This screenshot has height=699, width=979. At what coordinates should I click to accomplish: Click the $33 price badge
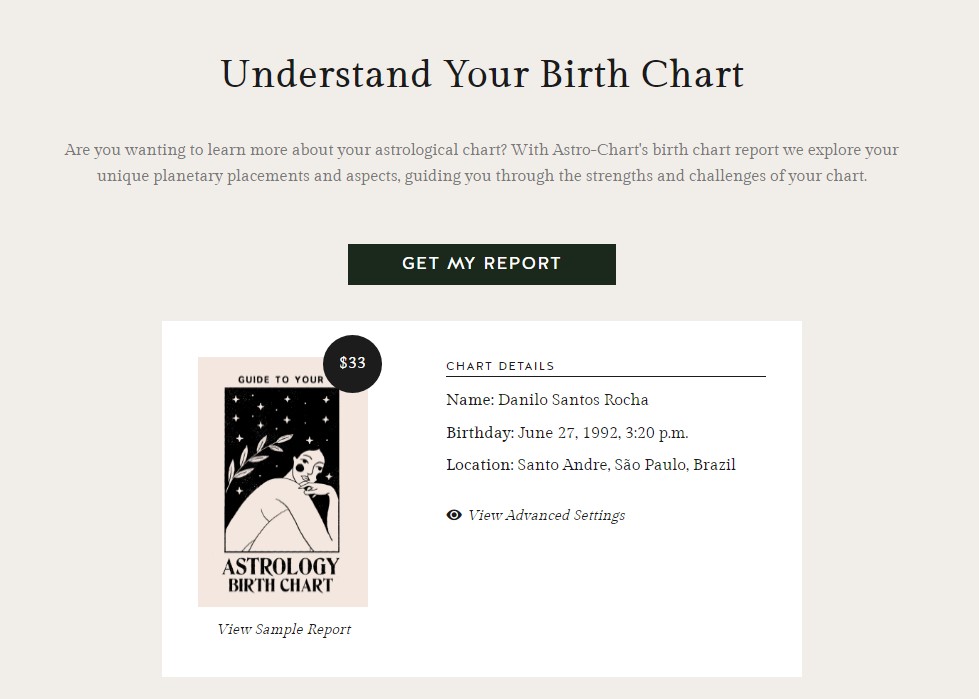(x=352, y=363)
